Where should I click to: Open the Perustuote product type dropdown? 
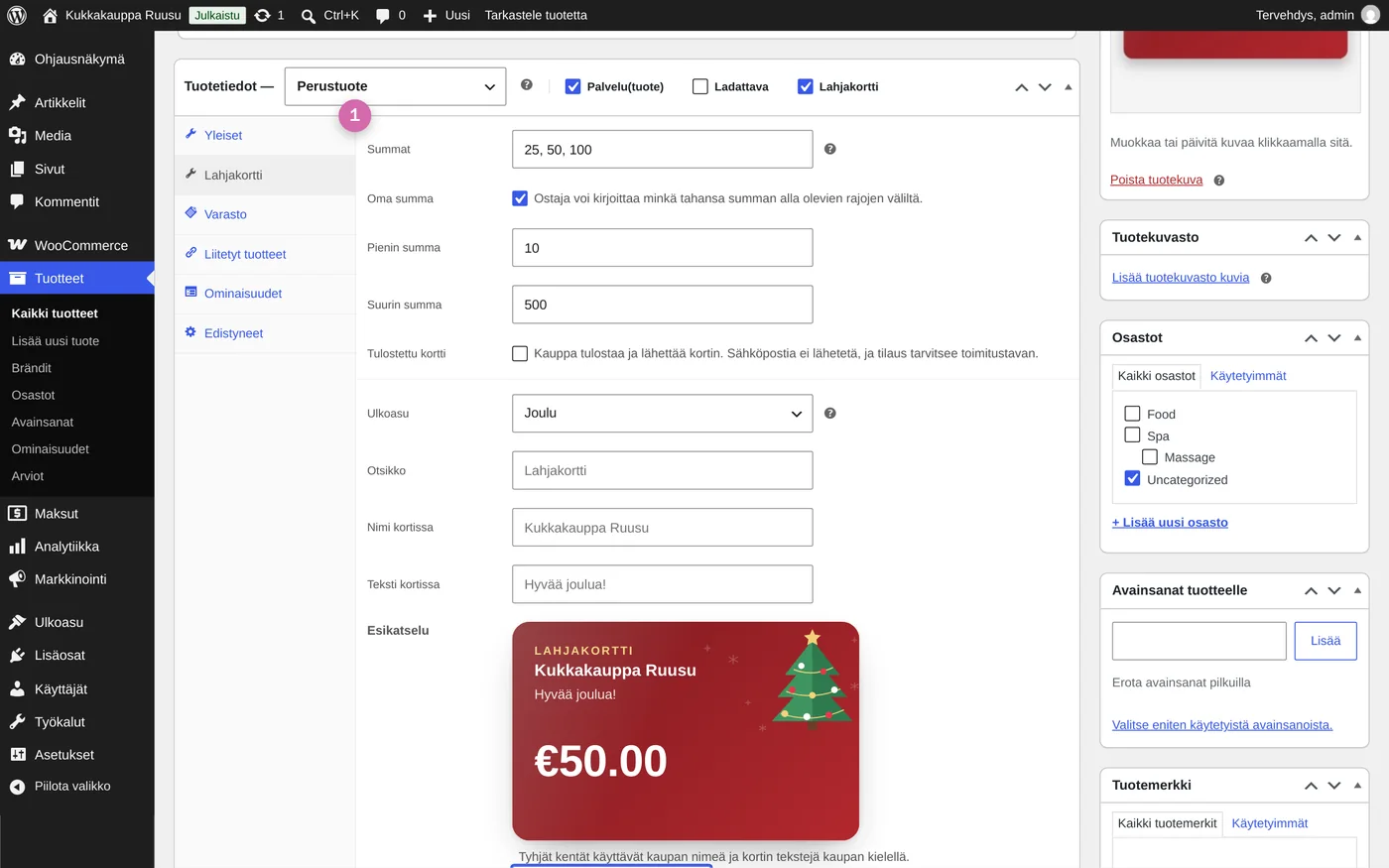tap(395, 86)
